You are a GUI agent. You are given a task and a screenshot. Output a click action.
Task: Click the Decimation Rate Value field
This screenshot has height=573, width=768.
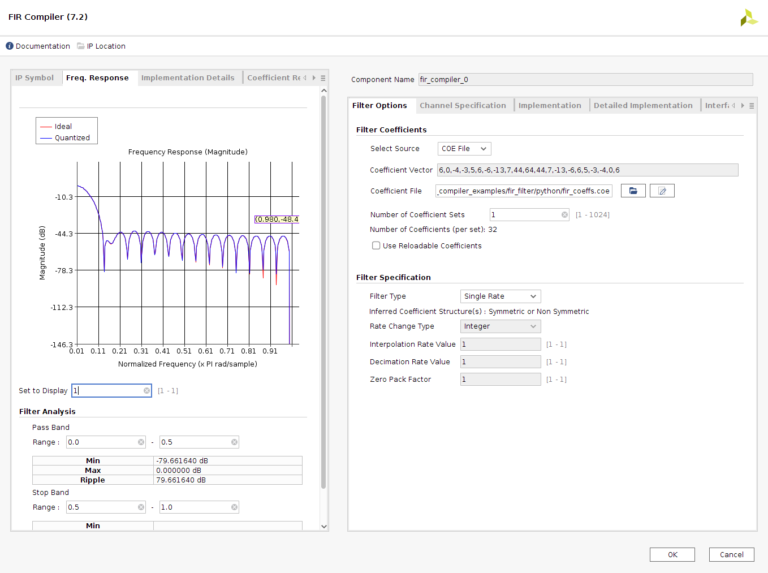tap(500, 362)
